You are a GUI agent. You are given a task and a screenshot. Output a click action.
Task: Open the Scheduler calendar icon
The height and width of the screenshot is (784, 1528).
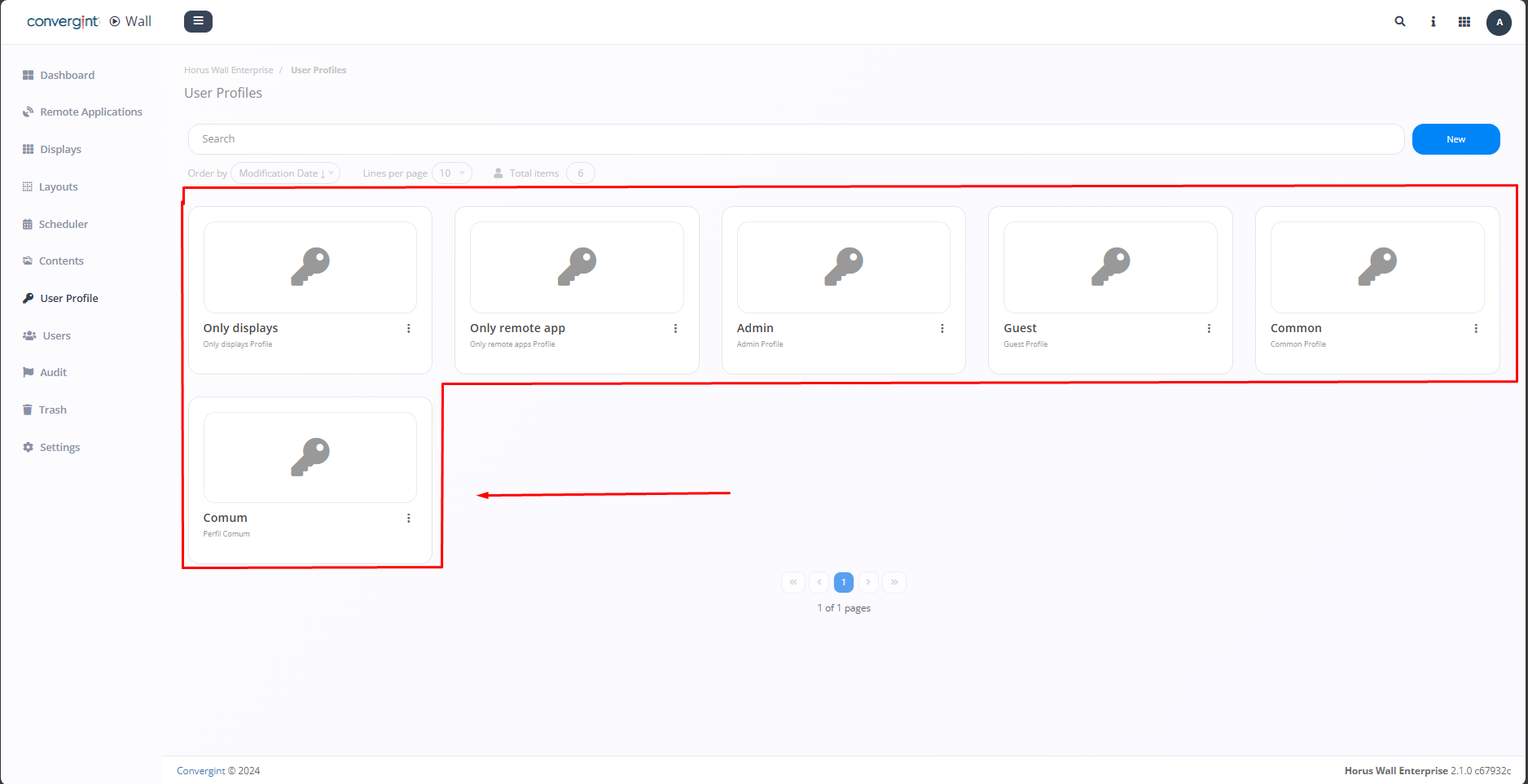click(x=28, y=224)
